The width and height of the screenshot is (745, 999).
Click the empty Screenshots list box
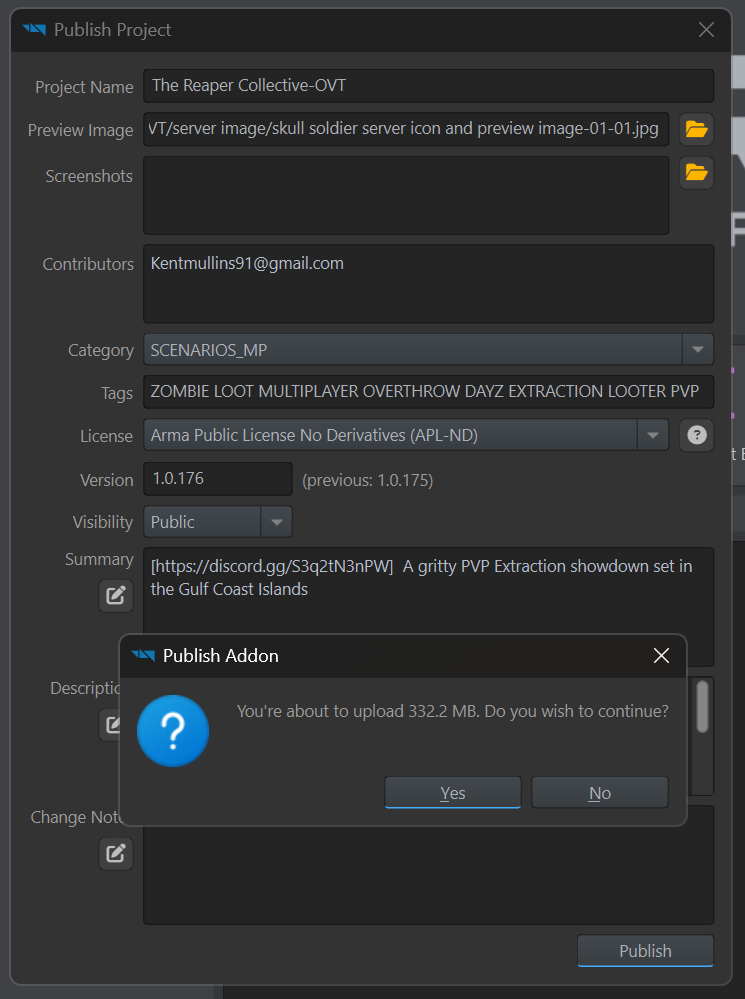click(x=406, y=196)
